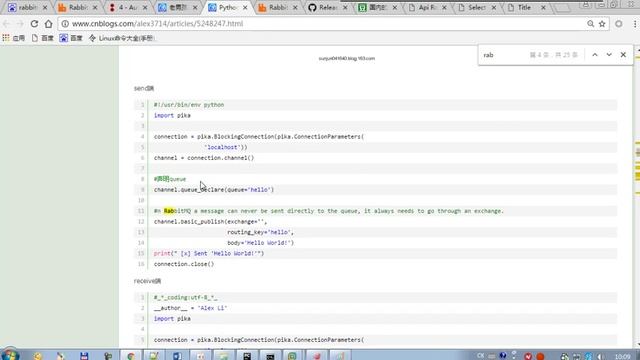The image size is (640, 360).
Task: View site information icon in address bar
Action: coord(65,24)
